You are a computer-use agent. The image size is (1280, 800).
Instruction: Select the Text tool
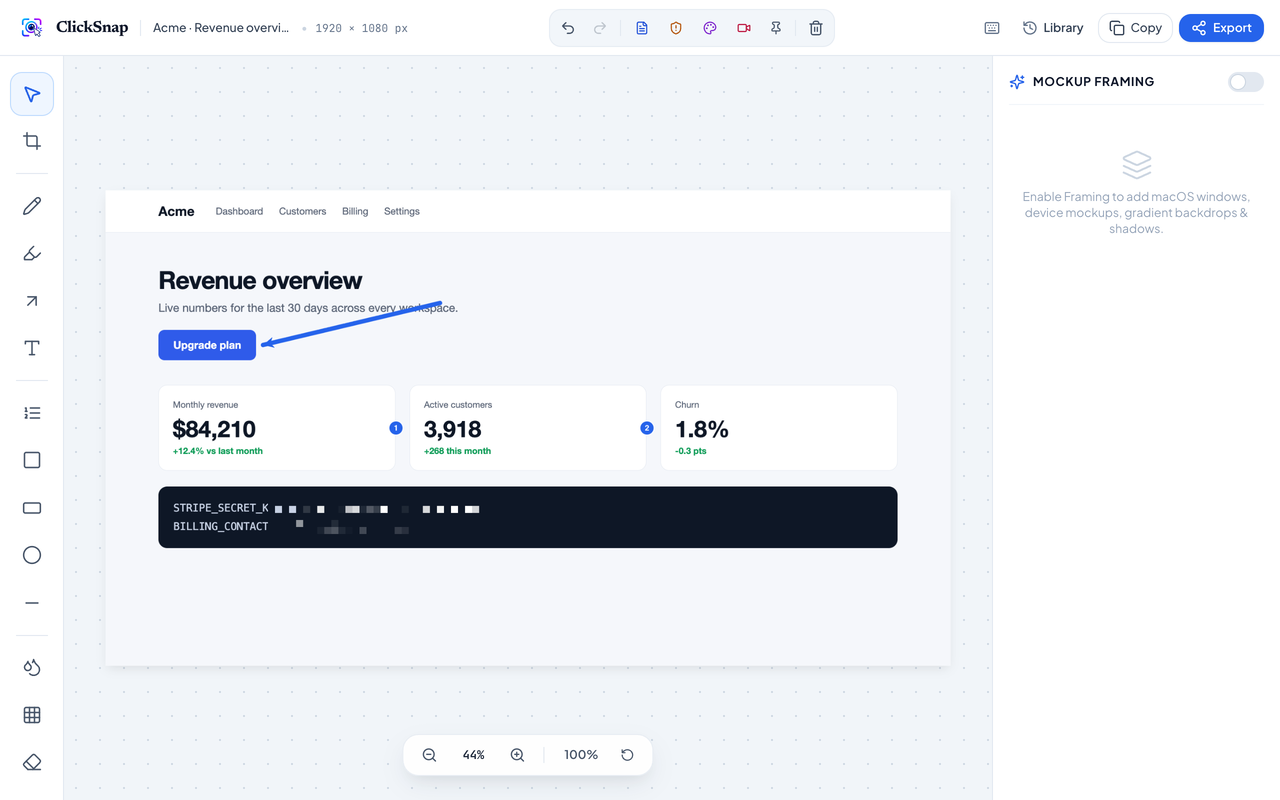pos(32,348)
